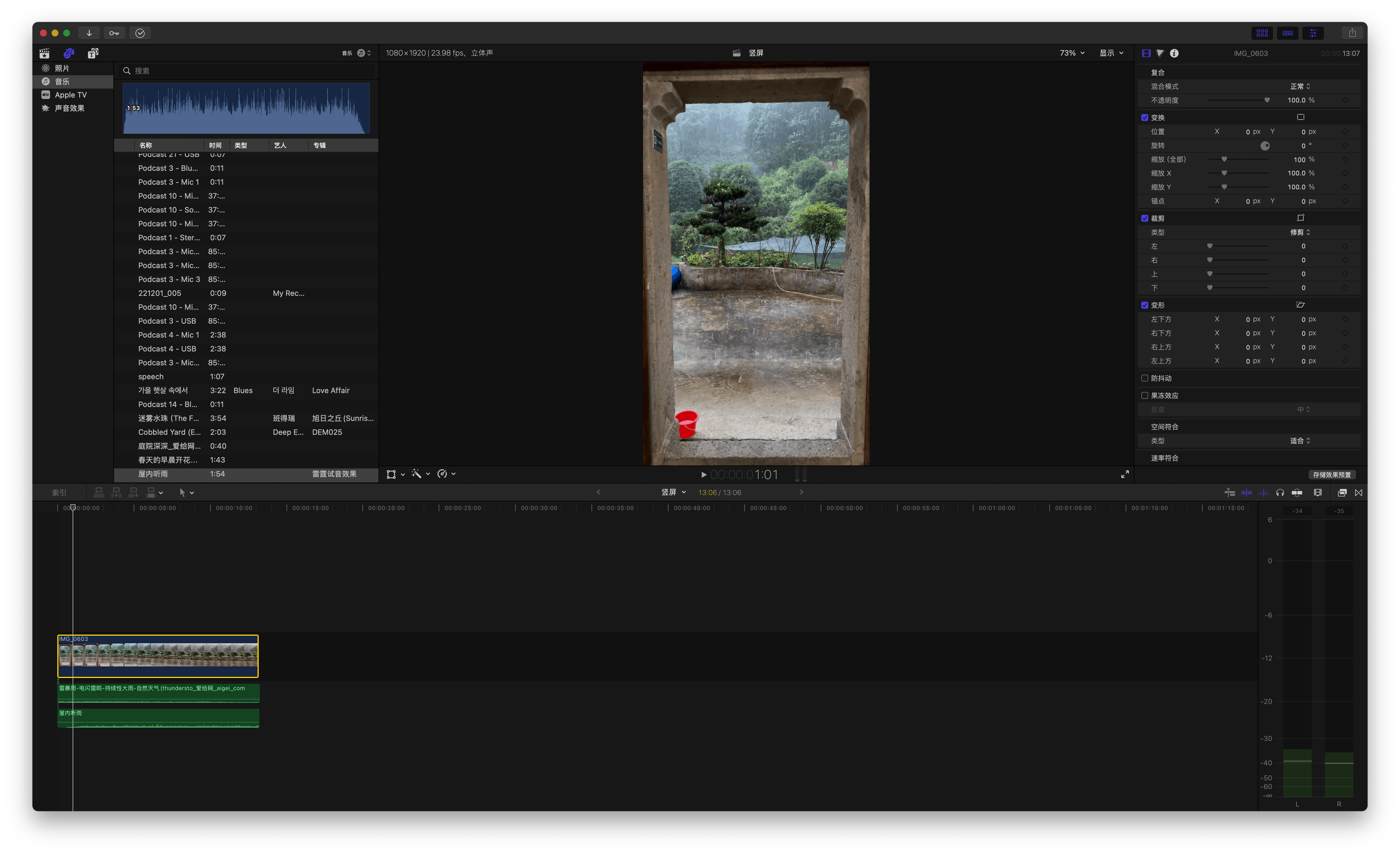This screenshot has width=1400, height=854.
Task: Click the background tasks checkmark icon
Action: click(x=140, y=33)
